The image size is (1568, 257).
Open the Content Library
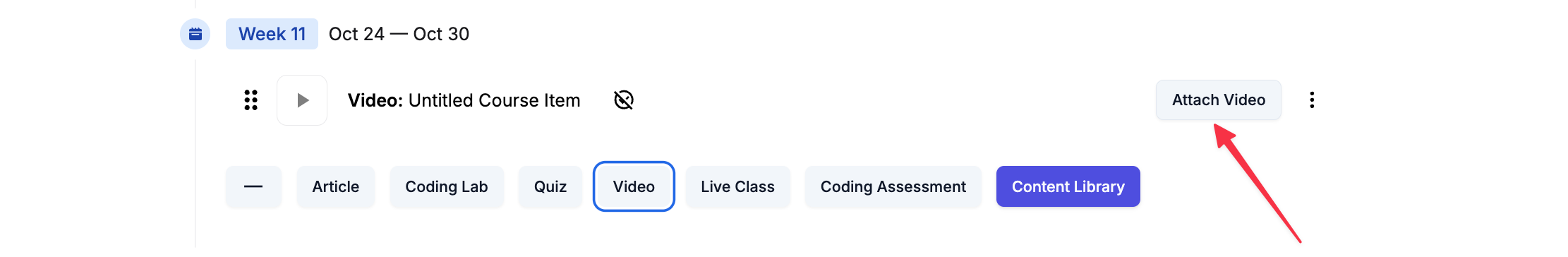point(1068,186)
